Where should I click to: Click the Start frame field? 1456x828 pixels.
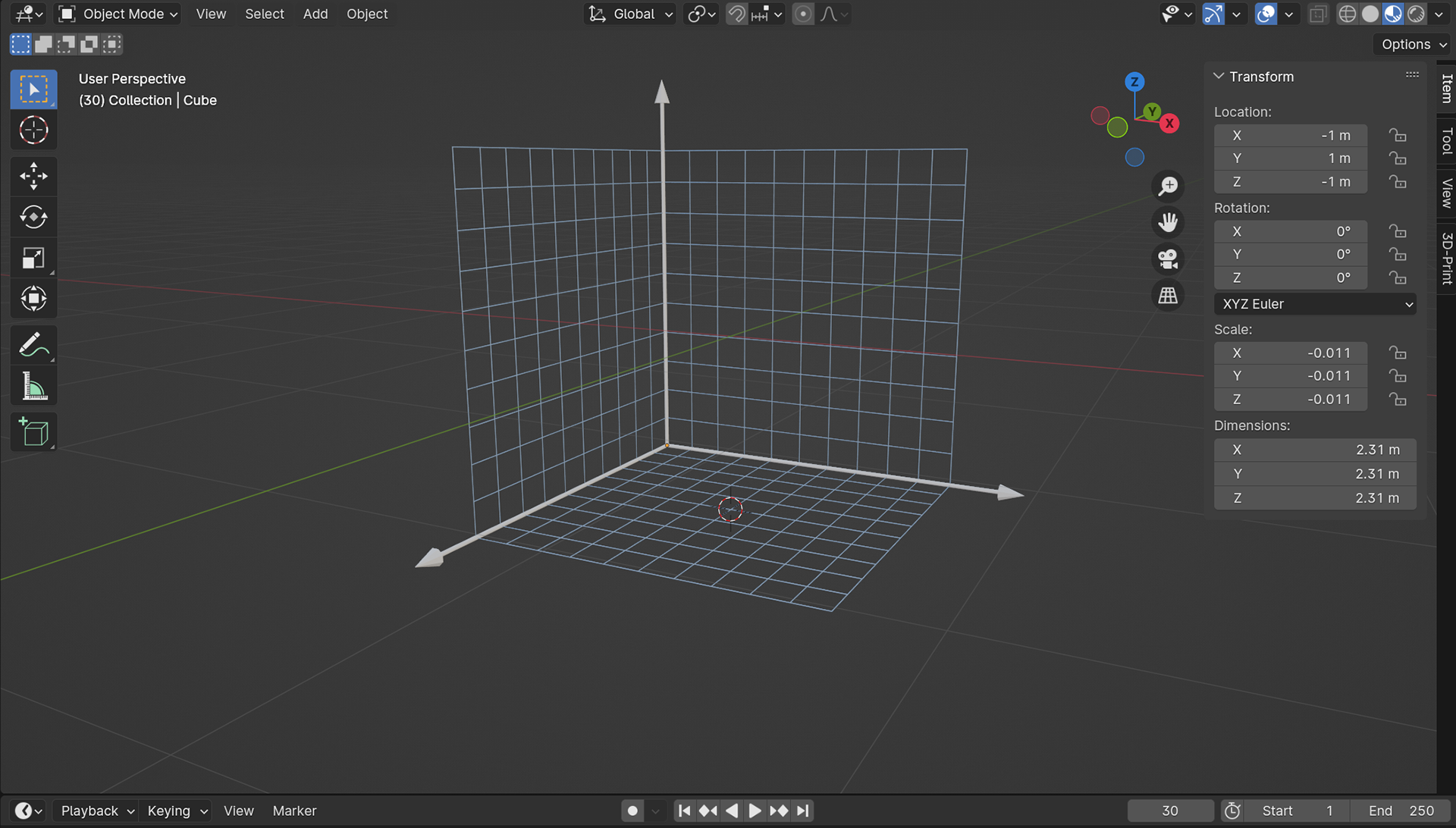pos(1298,811)
